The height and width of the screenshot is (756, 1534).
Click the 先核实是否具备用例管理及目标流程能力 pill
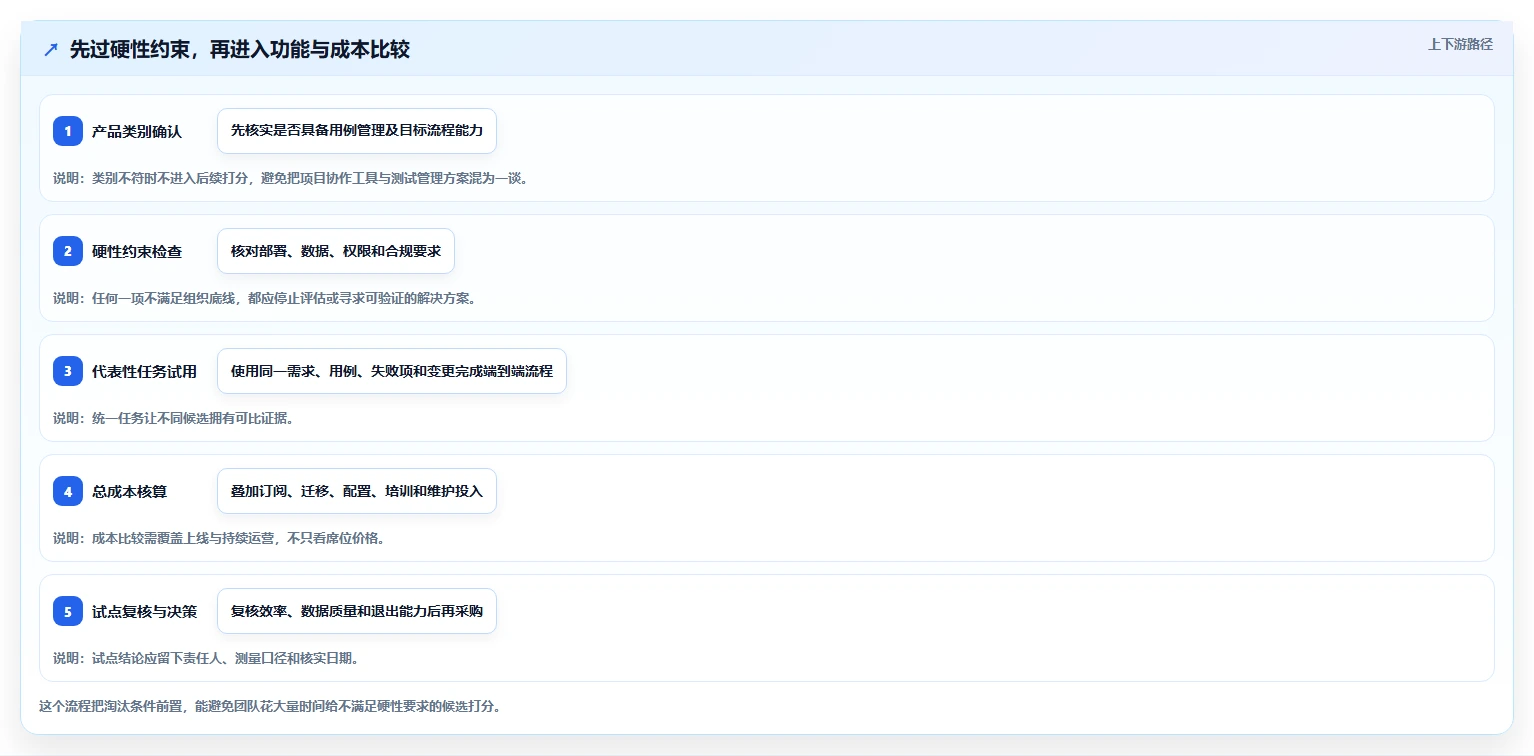pyautogui.click(x=357, y=131)
